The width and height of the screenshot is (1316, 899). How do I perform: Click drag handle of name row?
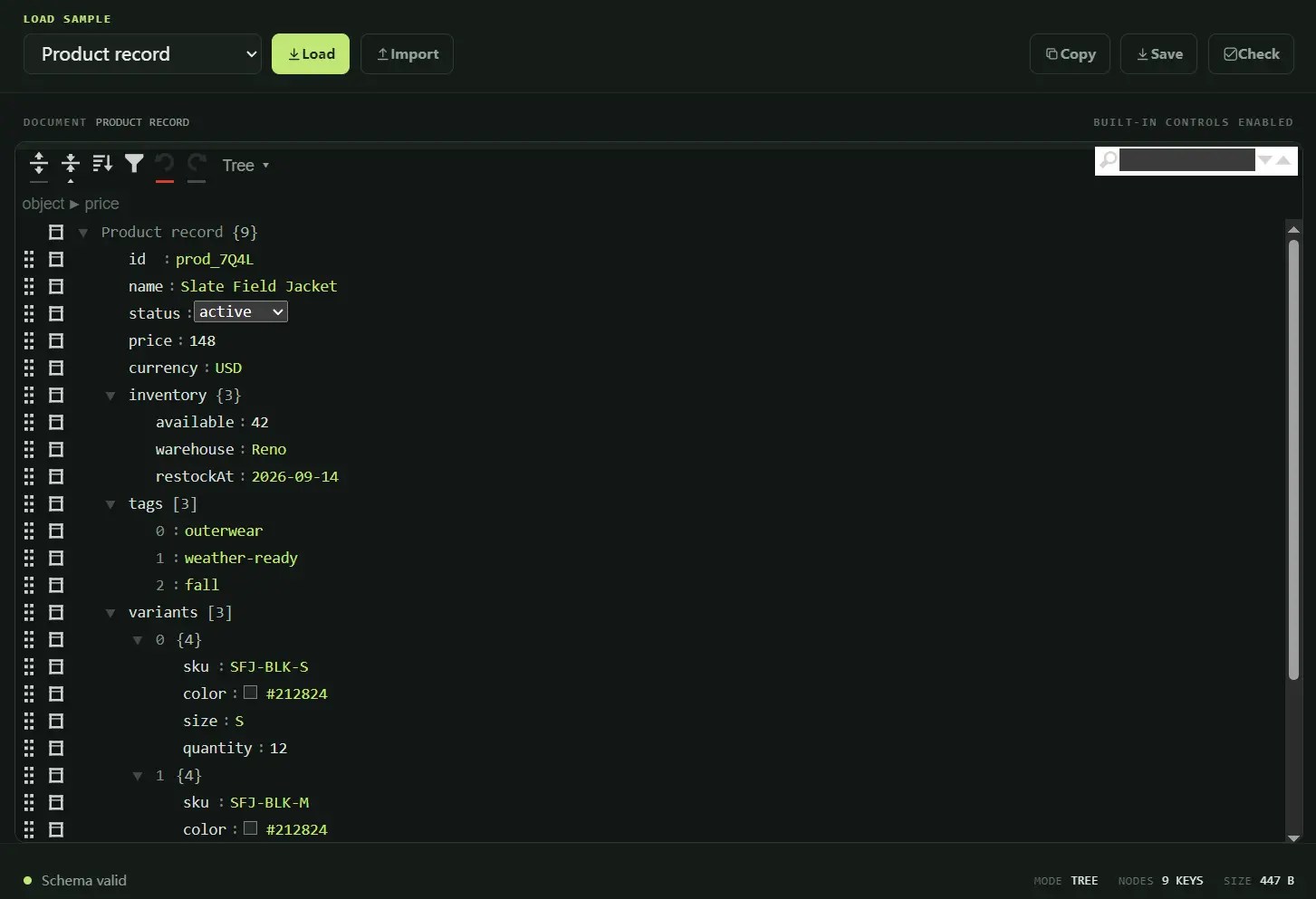(29, 286)
